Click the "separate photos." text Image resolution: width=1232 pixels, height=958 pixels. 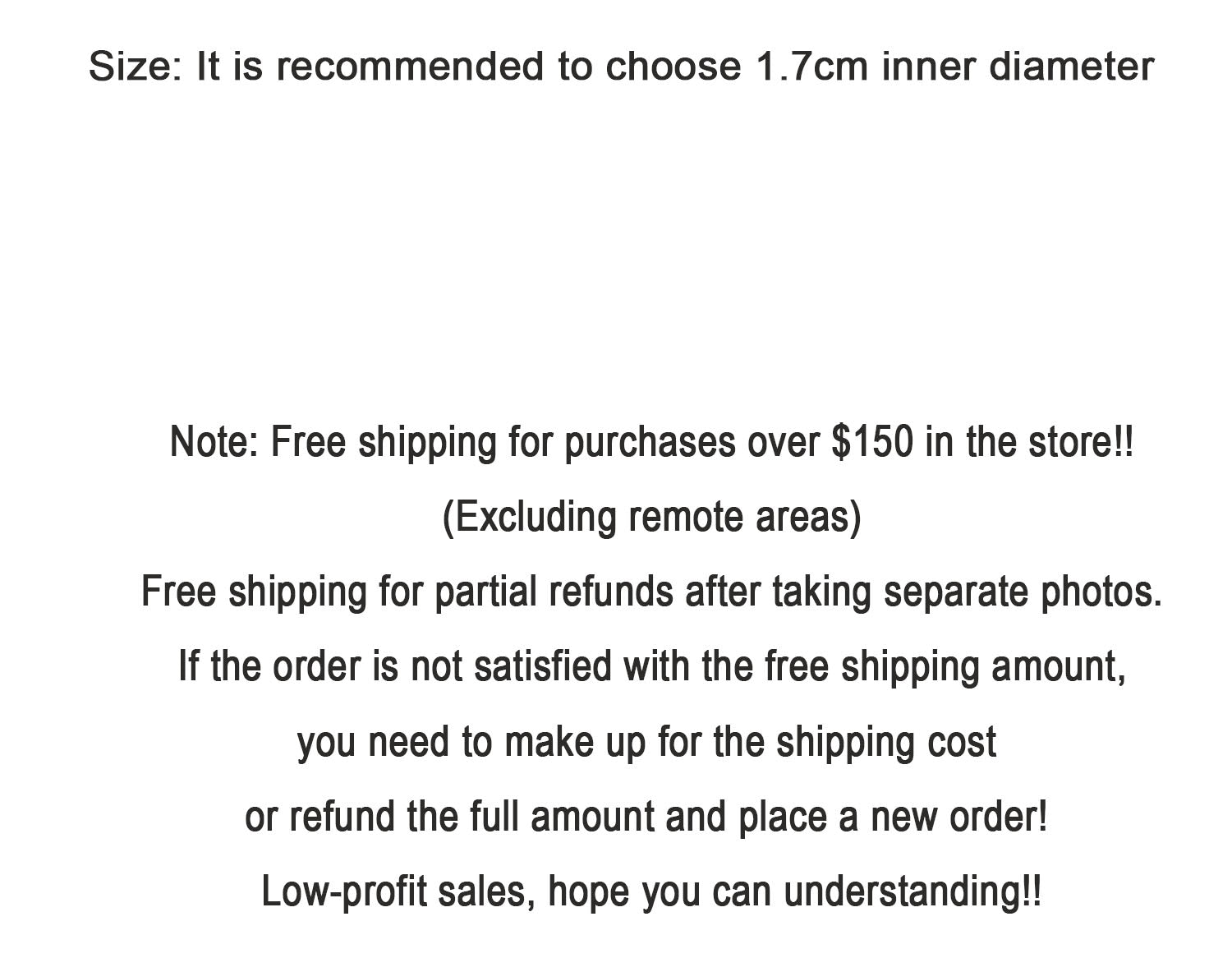[x=1023, y=592]
